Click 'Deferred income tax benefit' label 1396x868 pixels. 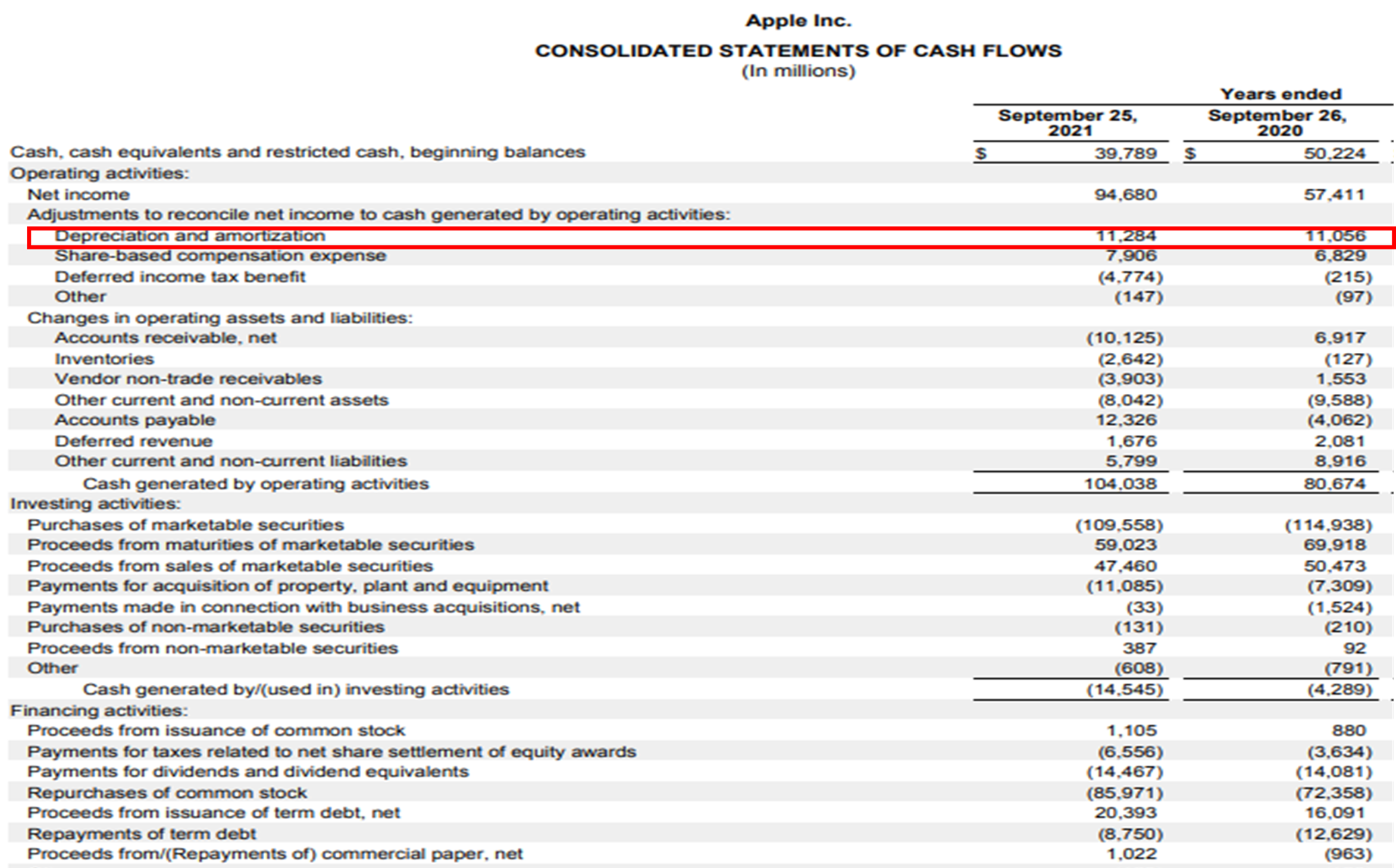coord(180,277)
